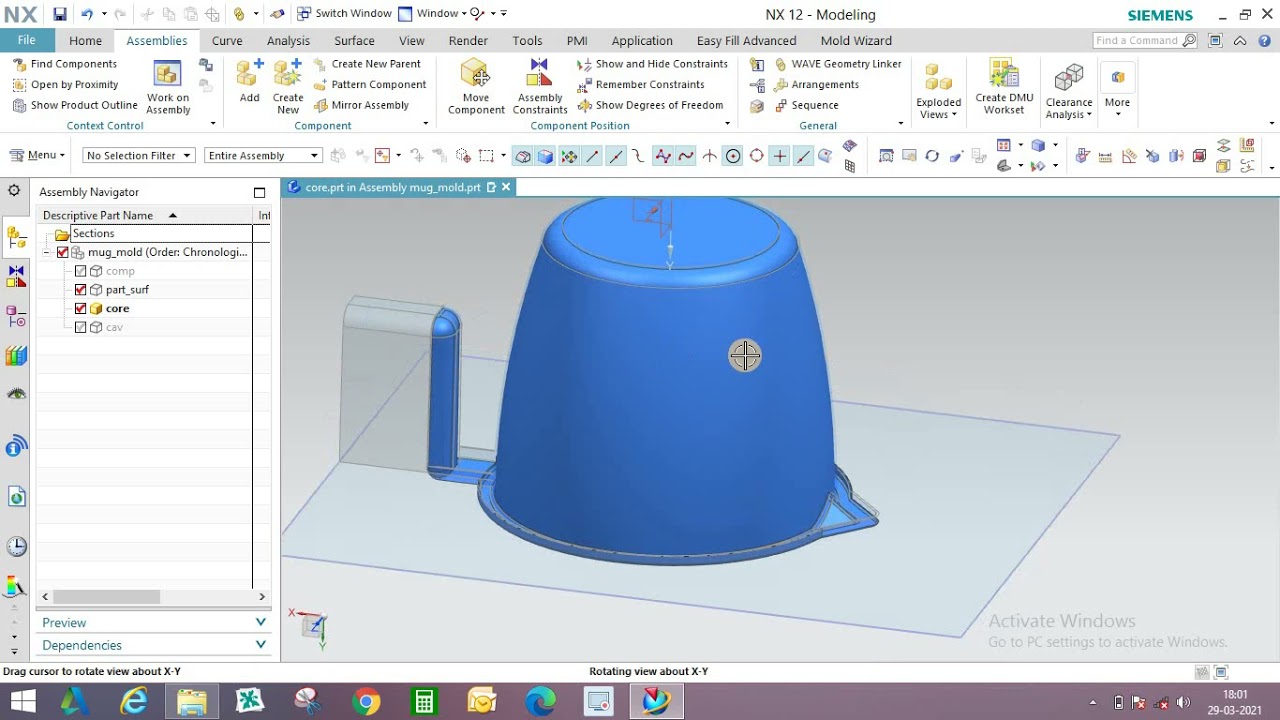The width and height of the screenshot is (1280, 720).
Task: Launch the Move Component tool
Action: click(x=476, y=87)
